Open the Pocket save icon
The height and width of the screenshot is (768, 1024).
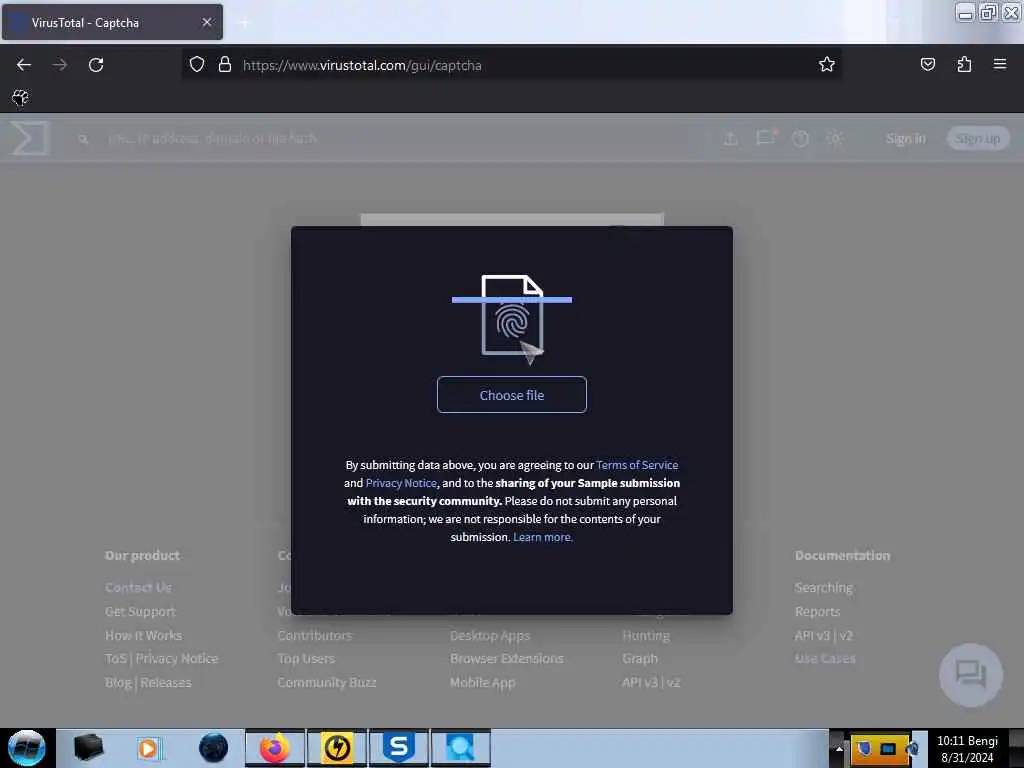tap(927, 64)
